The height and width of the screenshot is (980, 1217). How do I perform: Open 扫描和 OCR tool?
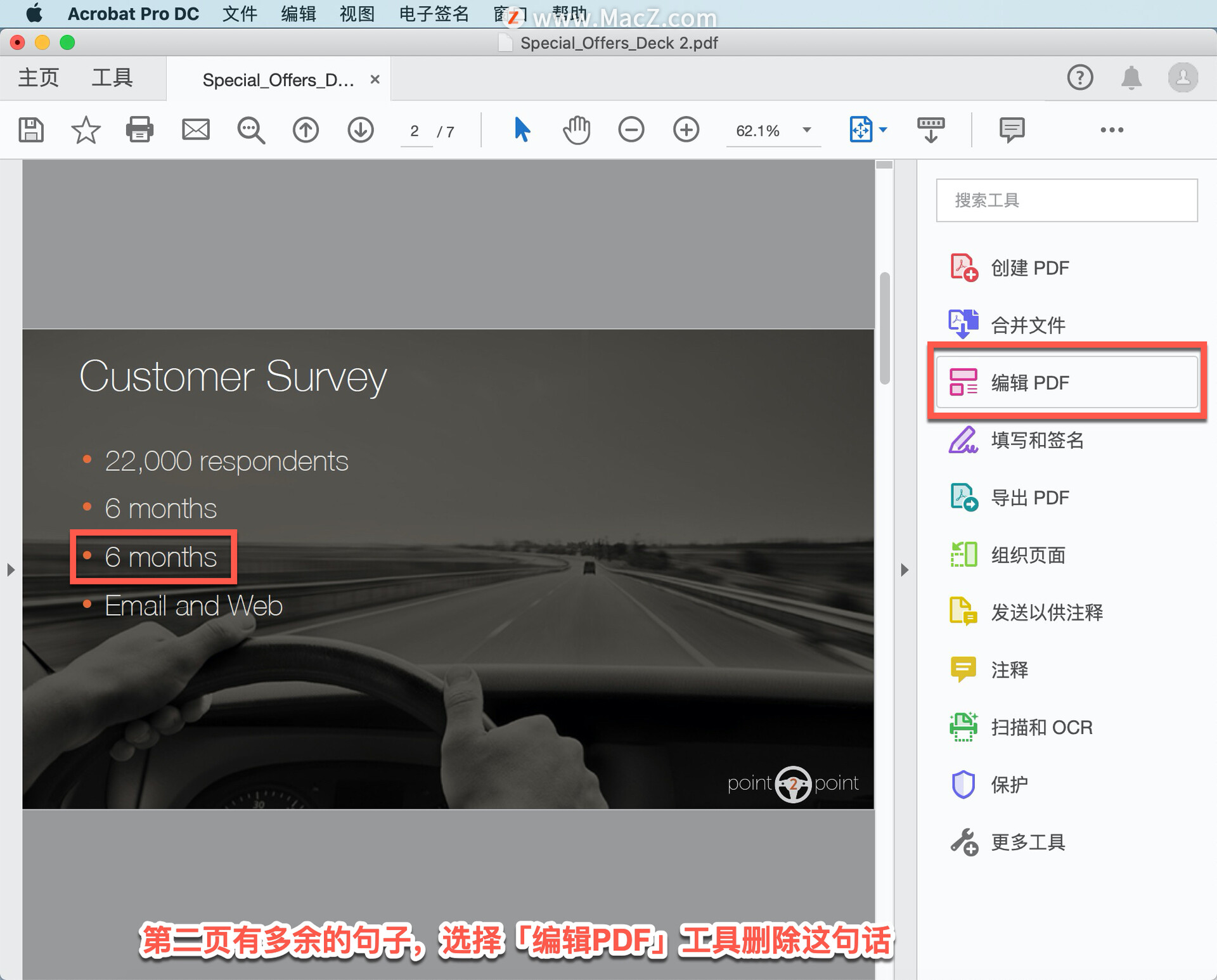click(1067, 727)
